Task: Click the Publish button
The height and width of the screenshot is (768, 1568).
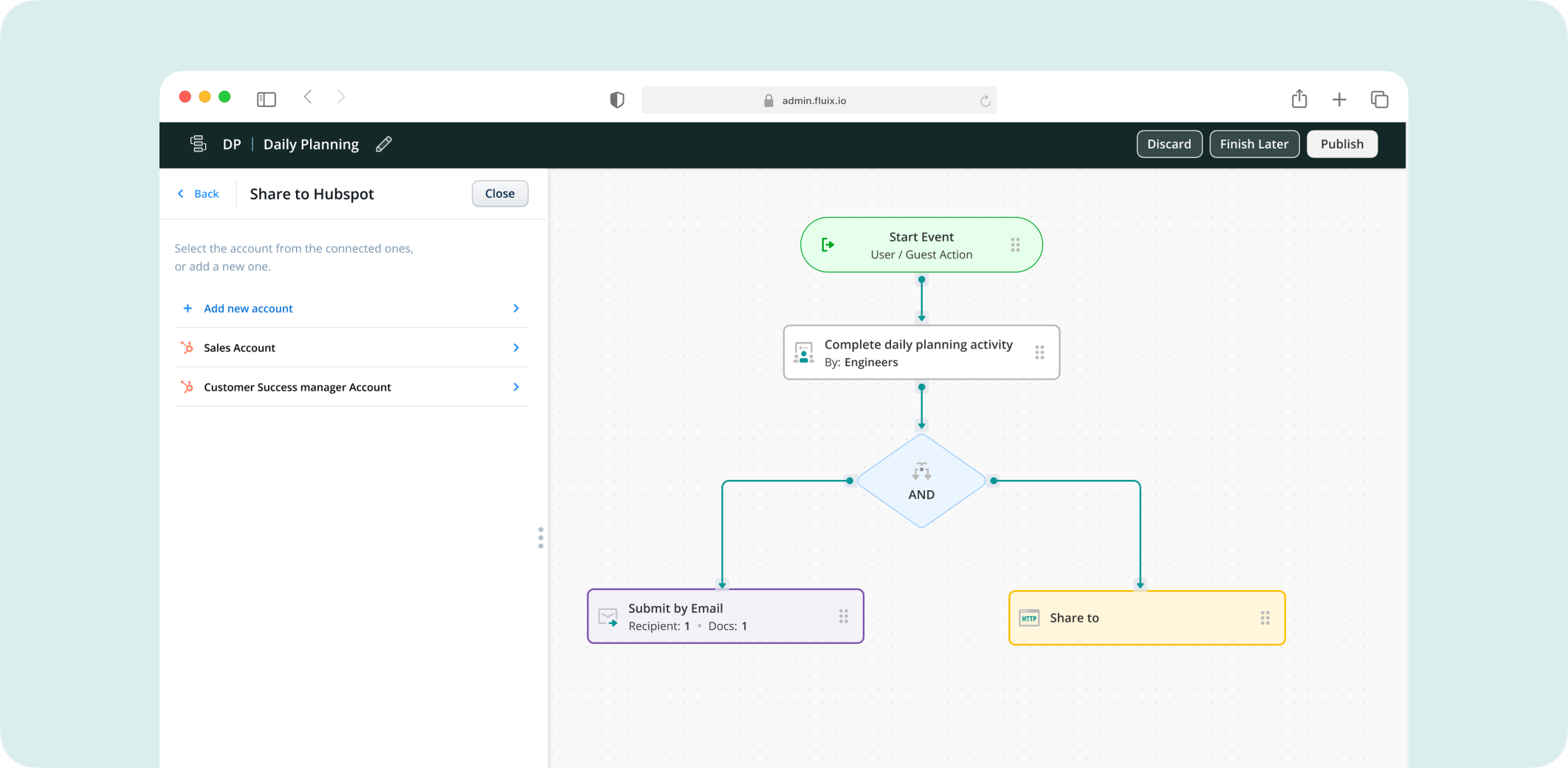Action: [x=1341, y=144]
